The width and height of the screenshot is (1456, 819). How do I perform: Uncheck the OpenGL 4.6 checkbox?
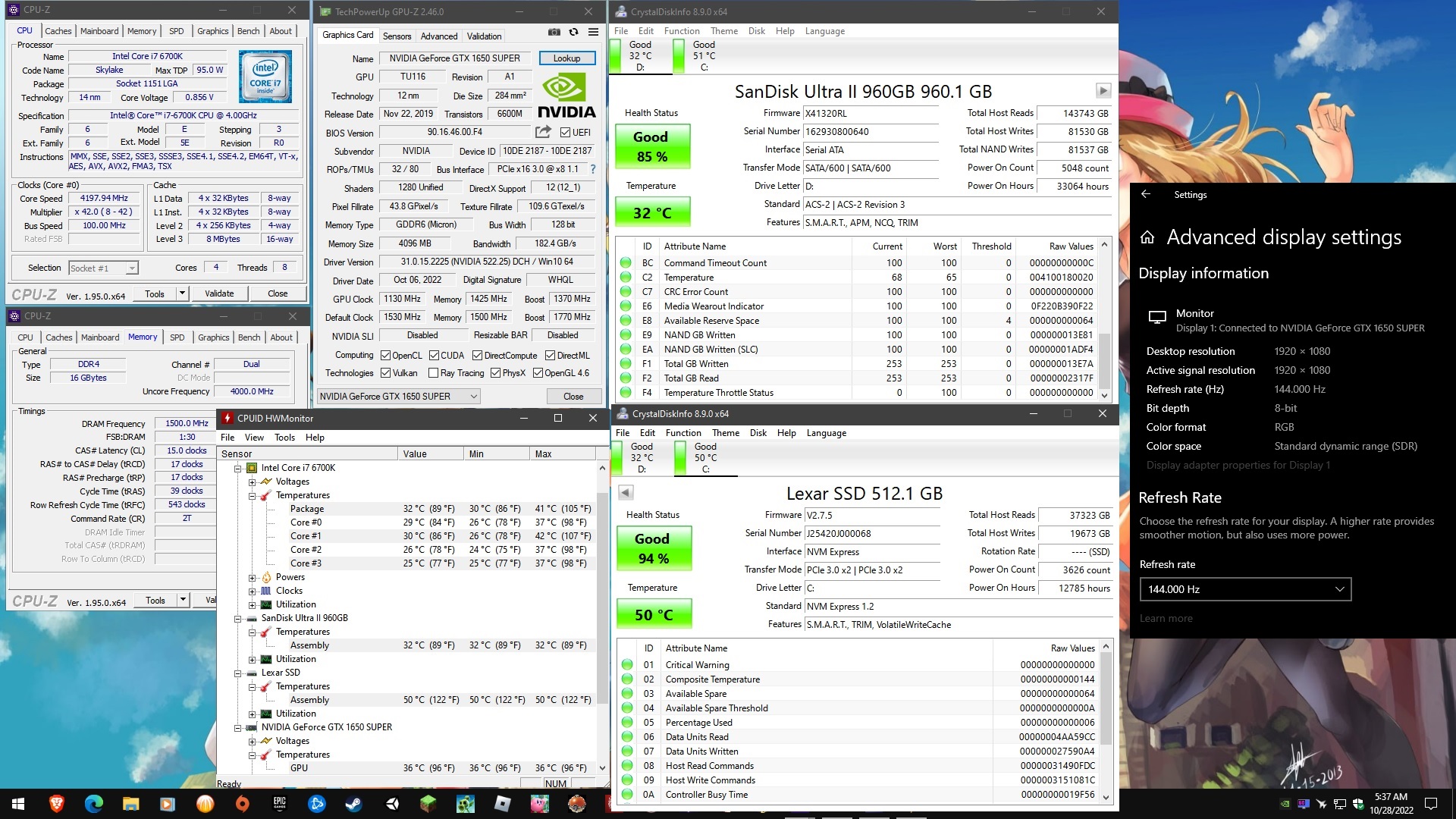pos(539,372)
